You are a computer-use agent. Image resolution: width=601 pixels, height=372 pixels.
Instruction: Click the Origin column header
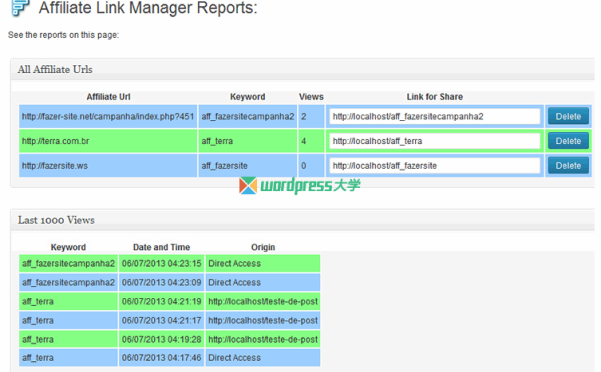coord(263,247)
